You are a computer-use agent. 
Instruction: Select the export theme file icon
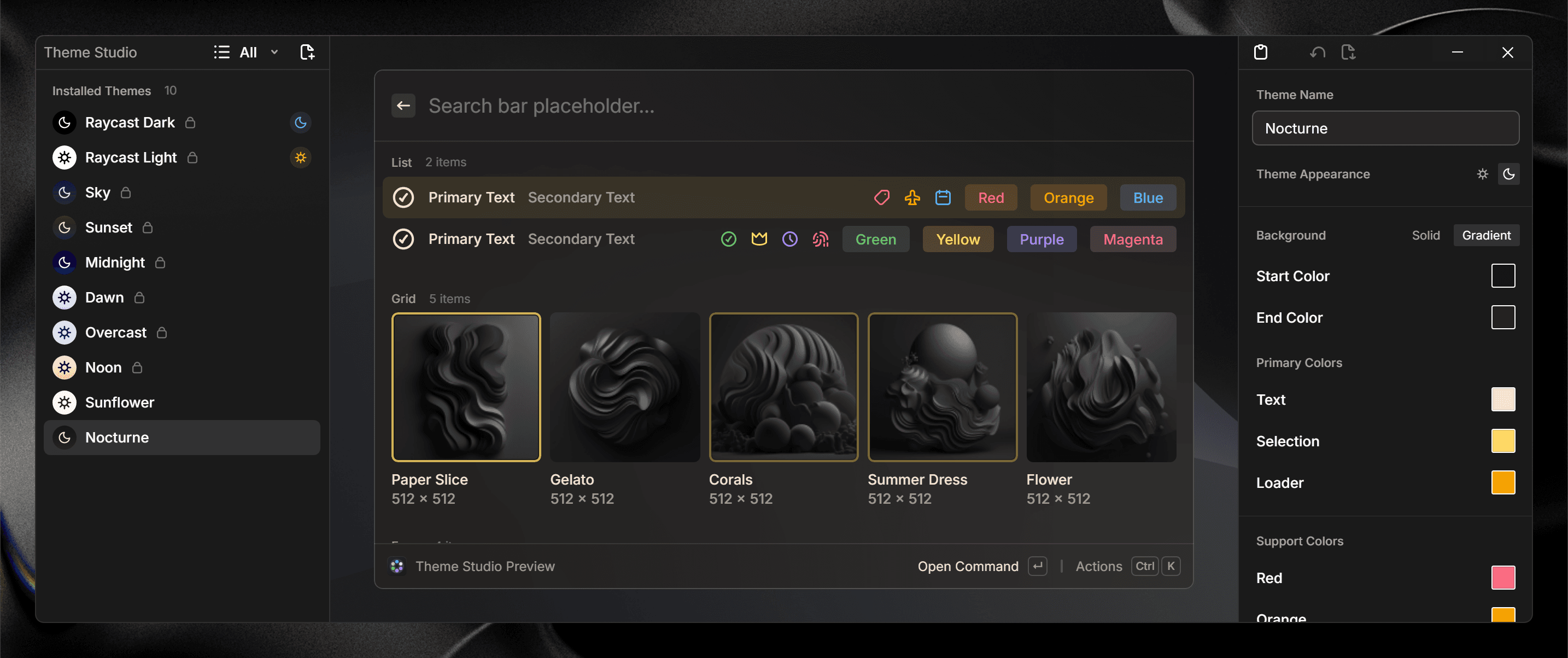point(1348,53)
